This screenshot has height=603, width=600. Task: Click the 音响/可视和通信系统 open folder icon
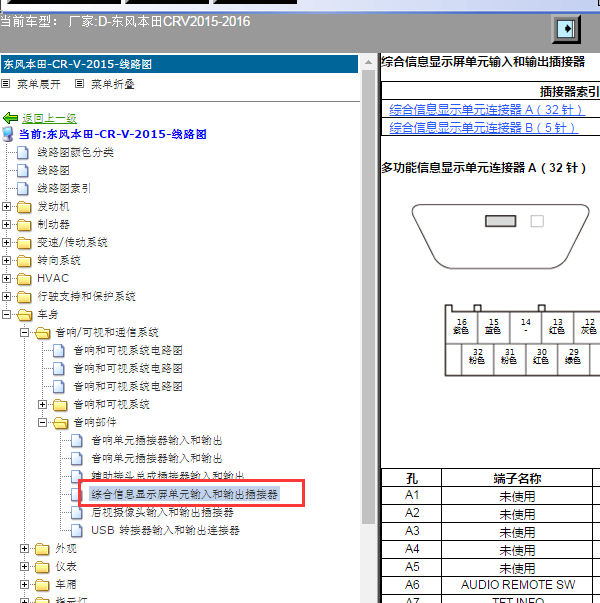click(x=43, y=333)
